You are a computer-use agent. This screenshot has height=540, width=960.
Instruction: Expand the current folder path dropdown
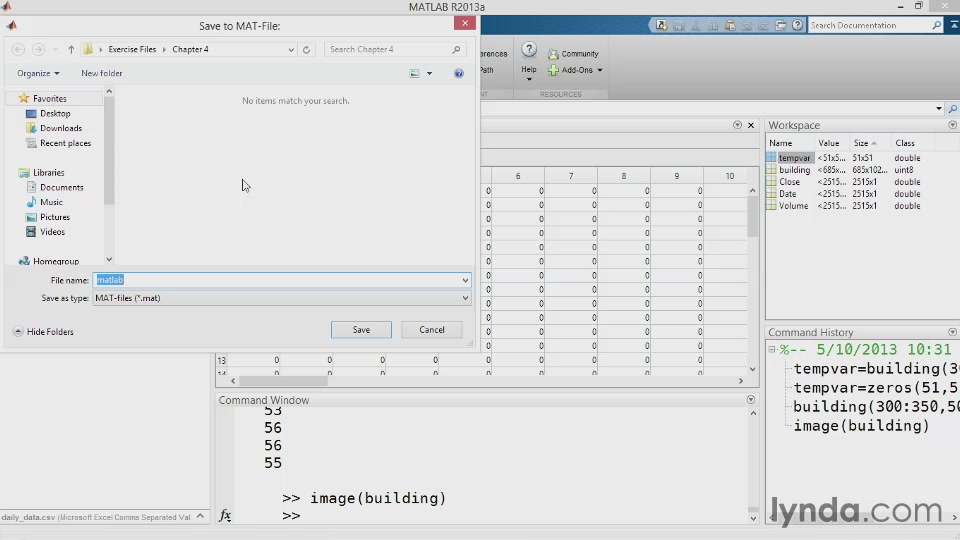(939, 109)
